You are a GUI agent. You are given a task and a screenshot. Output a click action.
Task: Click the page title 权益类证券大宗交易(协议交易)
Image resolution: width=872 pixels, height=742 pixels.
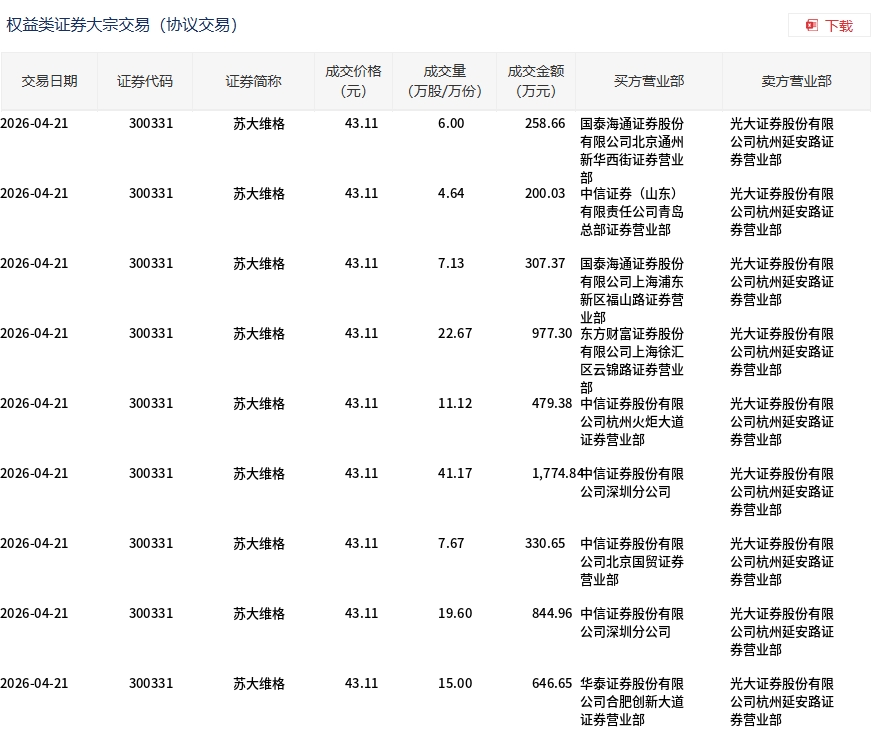point(122,25)
